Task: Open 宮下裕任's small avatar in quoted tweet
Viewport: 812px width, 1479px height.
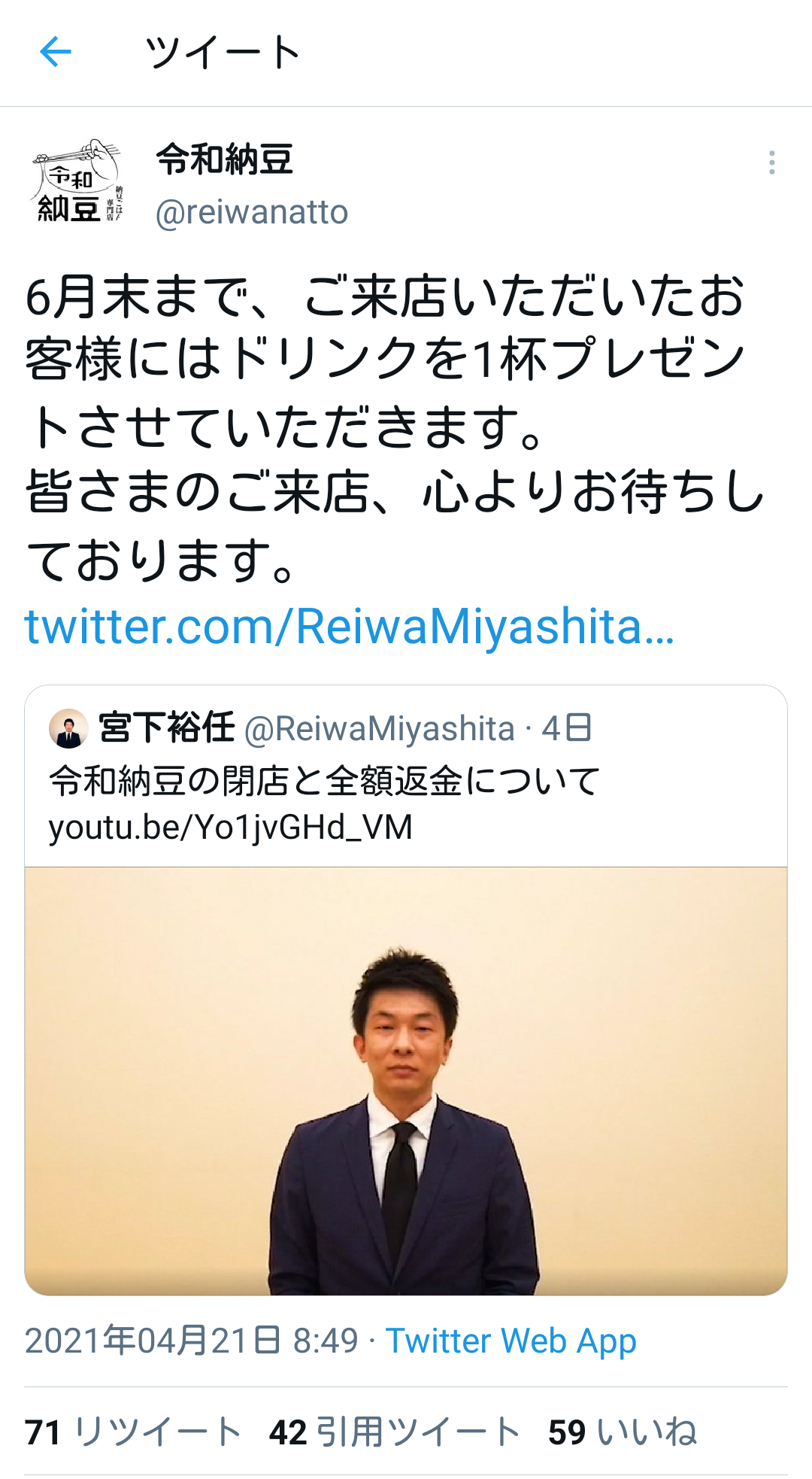Action: point(68,728)
